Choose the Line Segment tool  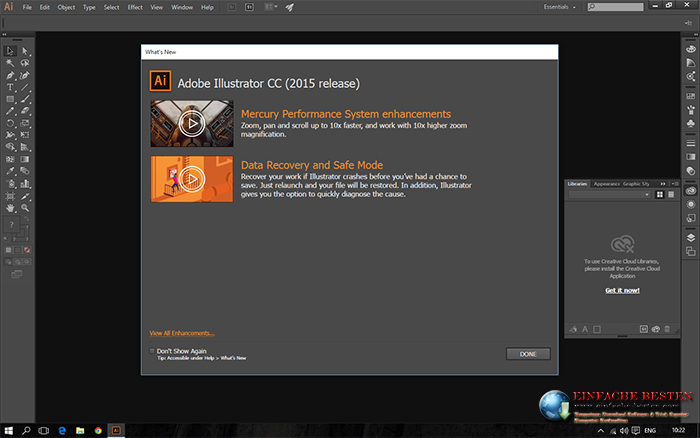coord(25,88)
